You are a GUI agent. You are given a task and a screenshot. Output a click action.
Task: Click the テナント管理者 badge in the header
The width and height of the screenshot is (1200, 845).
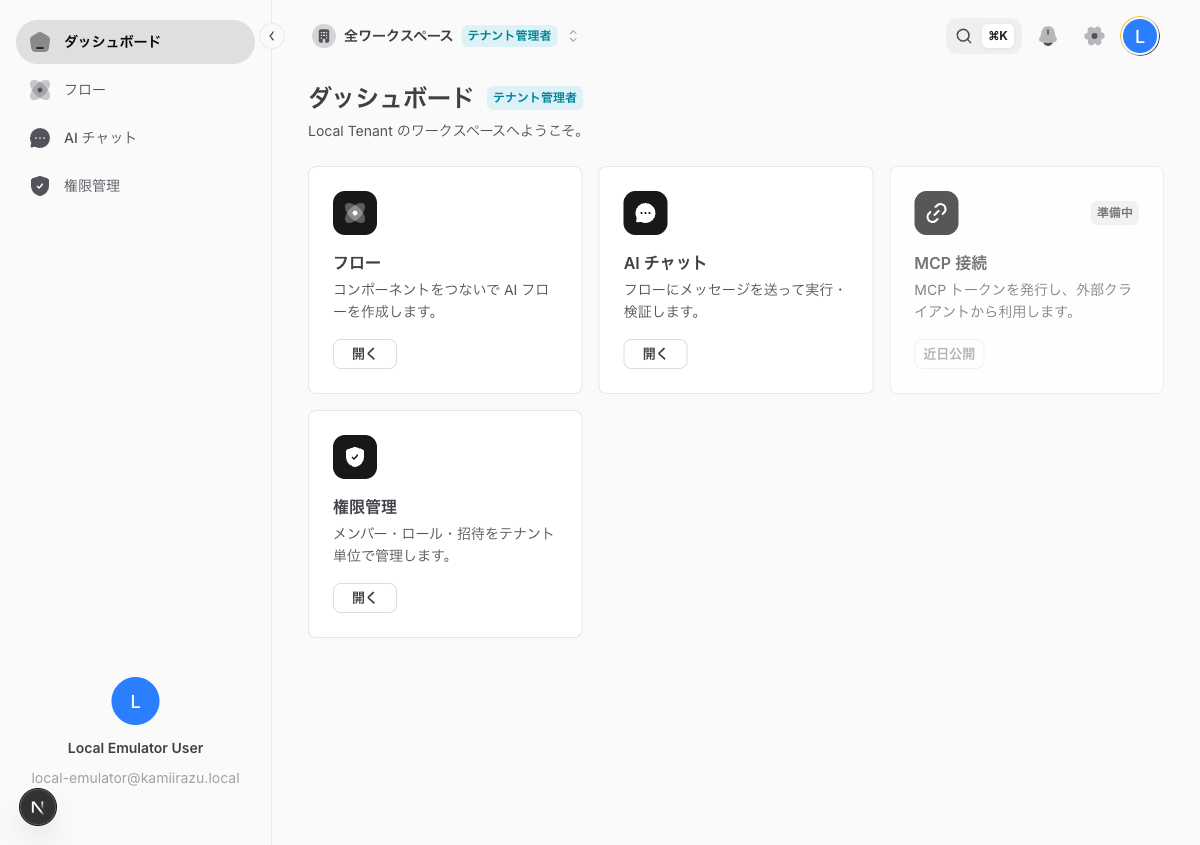click(509, 36)
